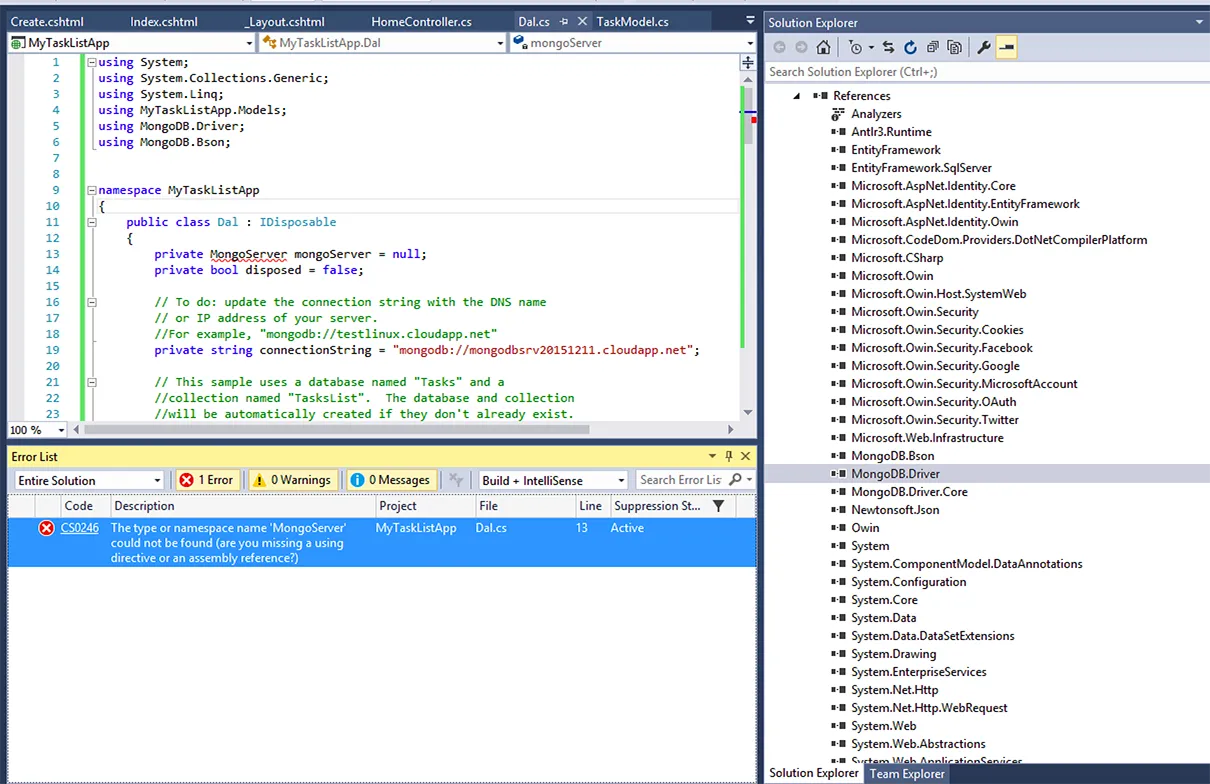
Task: Switch to the Team Explorer tab
Action: click(907, 773)
